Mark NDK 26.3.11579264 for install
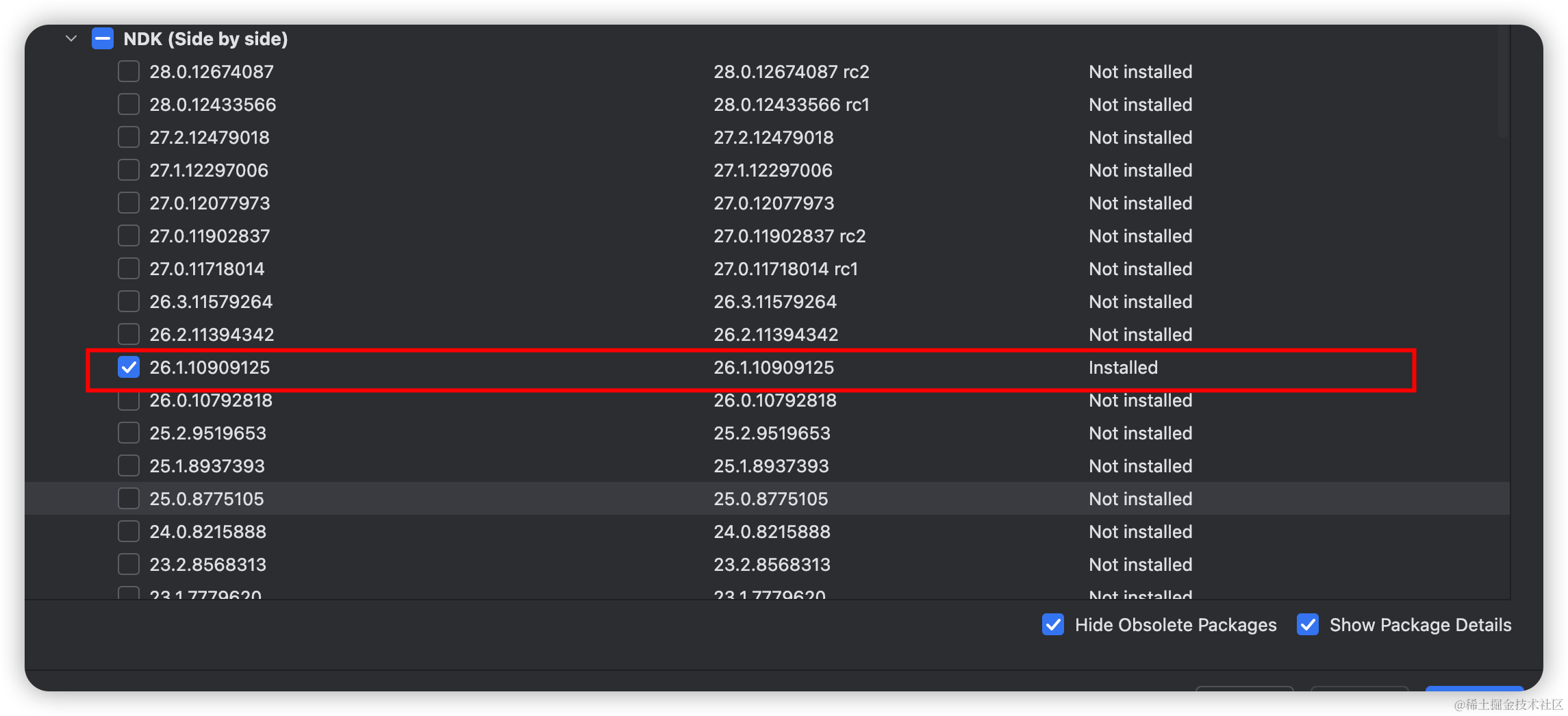The width and height of the screenshot is (1568, 716). pyautogui.click(x=129, y=301)
